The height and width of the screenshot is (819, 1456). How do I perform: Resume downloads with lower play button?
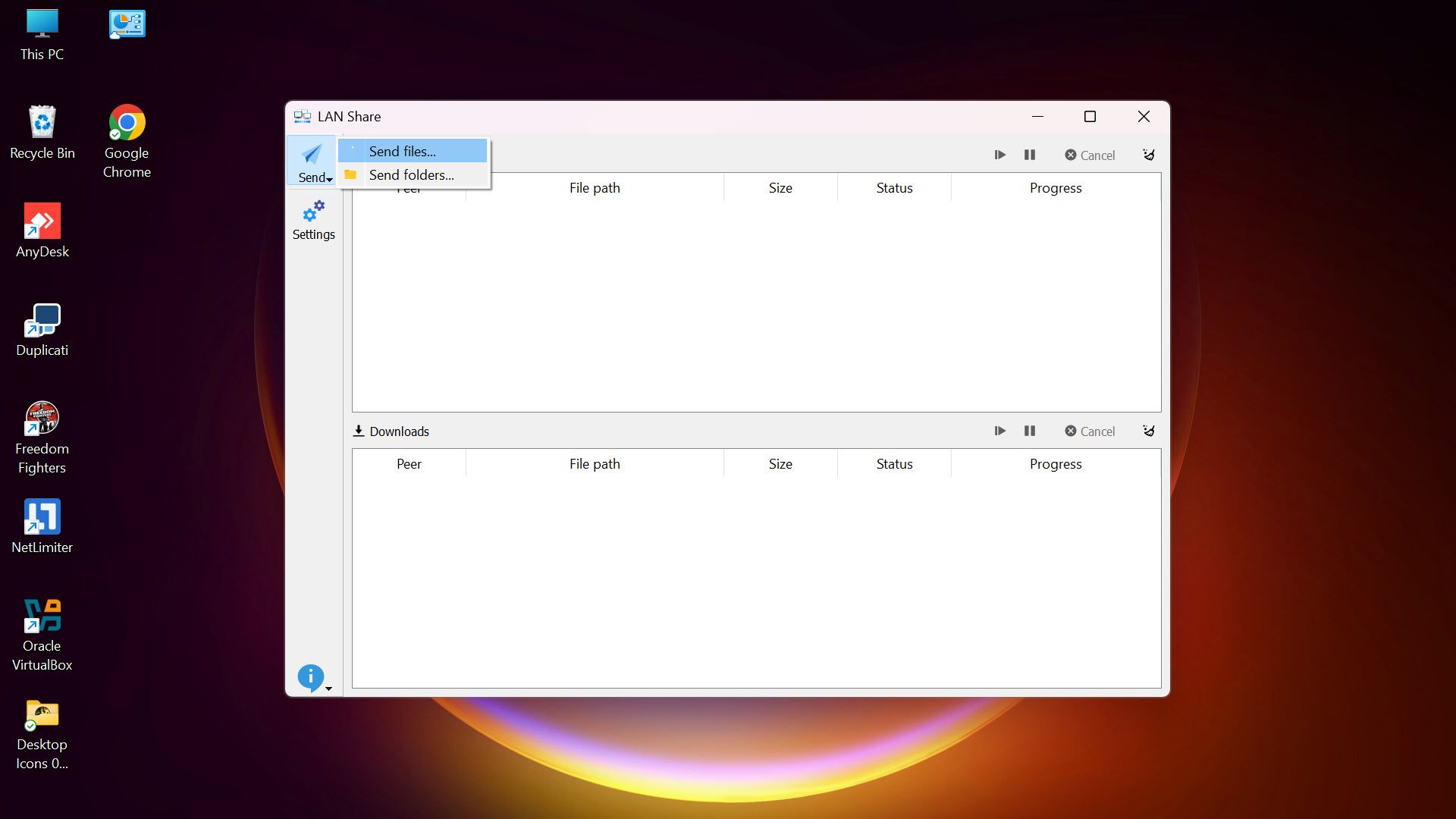tap(999, 431)
